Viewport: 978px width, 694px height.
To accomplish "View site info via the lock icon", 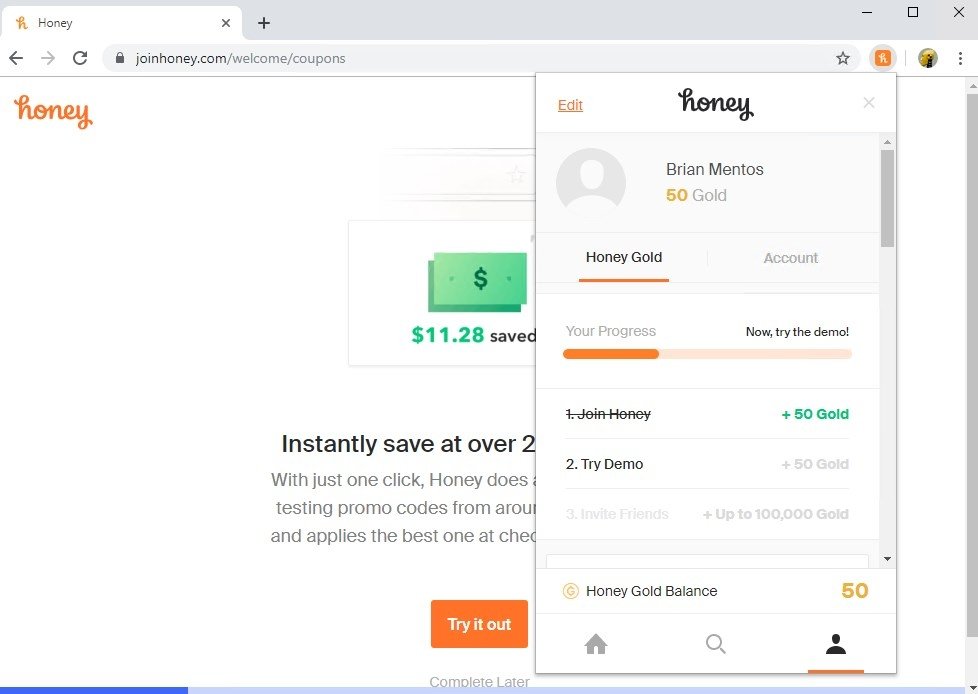I will 120,58.
